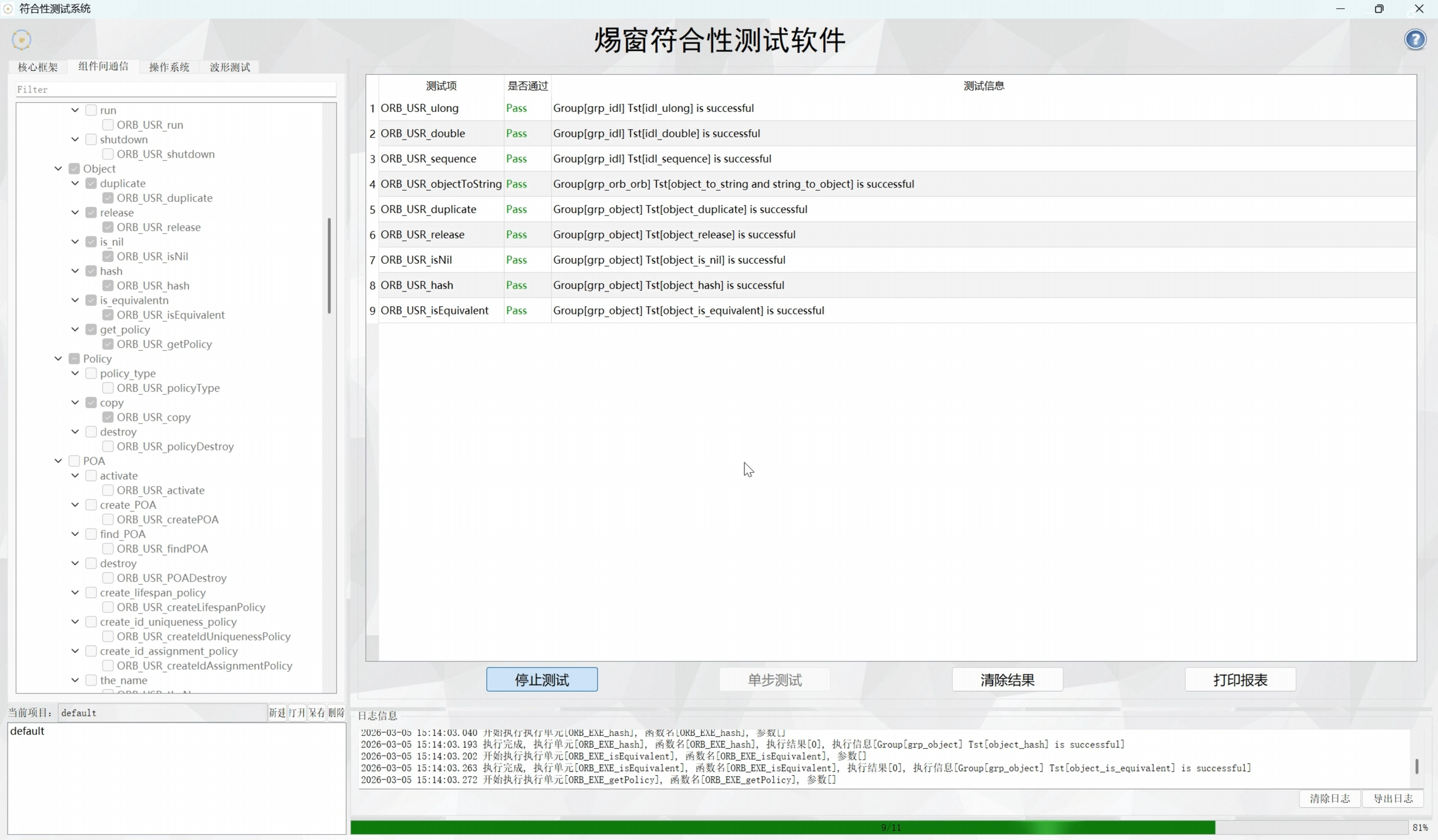The width and height of the screenshot is (1438, 840).
Task: Switch to 操作系统 tab
Action: pos(169,67)
